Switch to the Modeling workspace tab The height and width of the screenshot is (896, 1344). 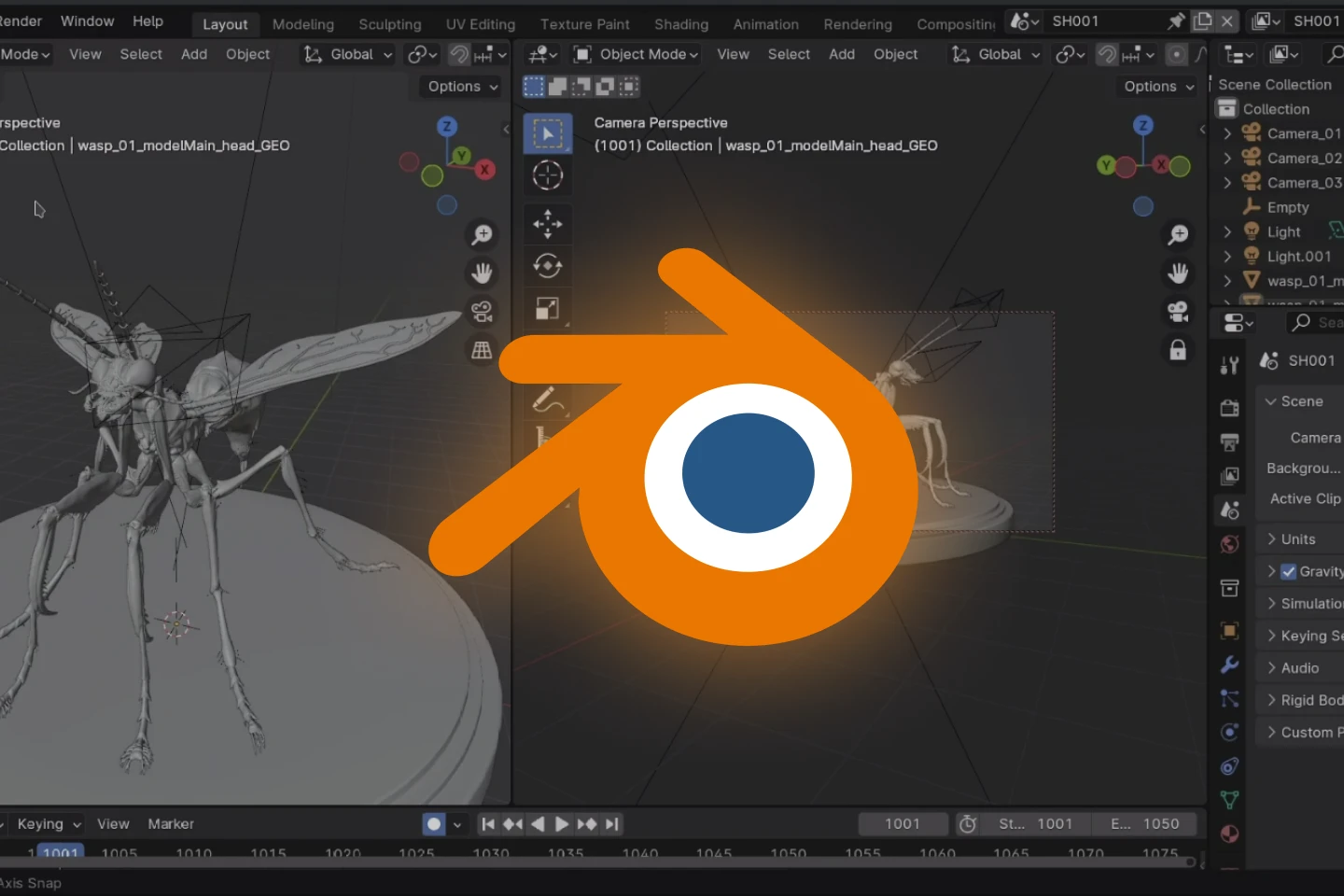click(x=303, y=24)
